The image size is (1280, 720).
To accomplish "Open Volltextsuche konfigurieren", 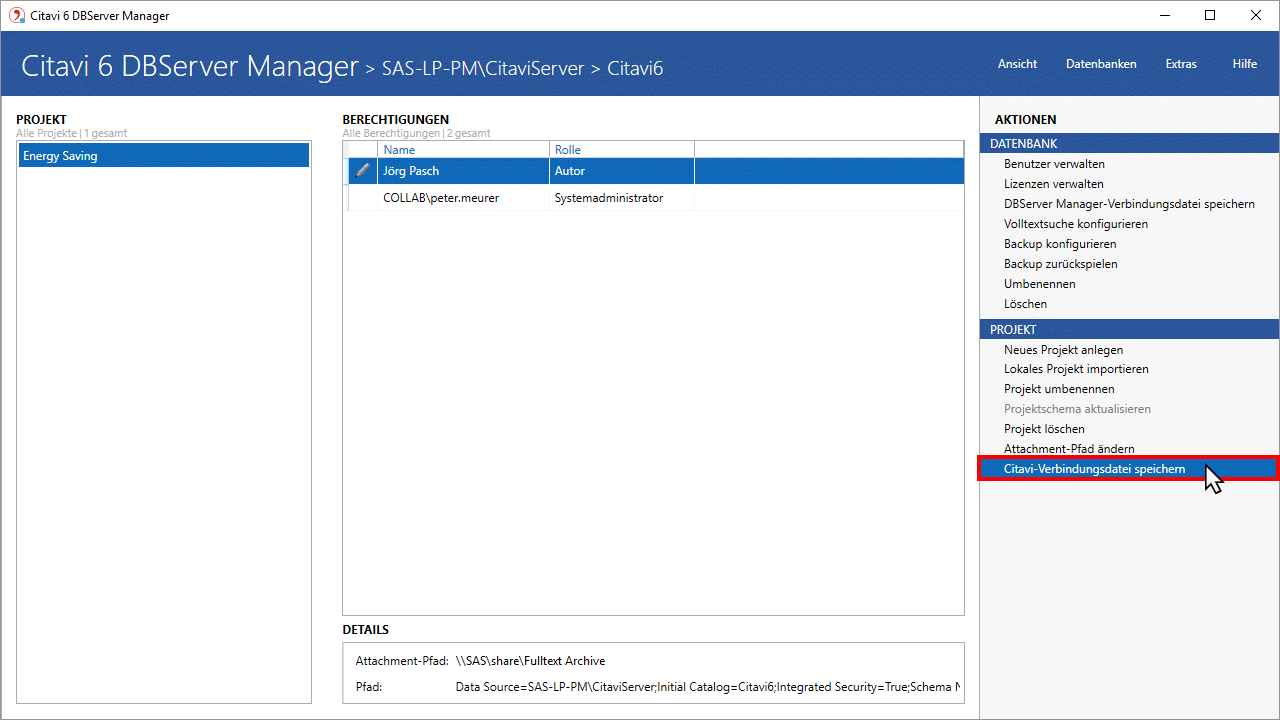I will [1076, 224].
